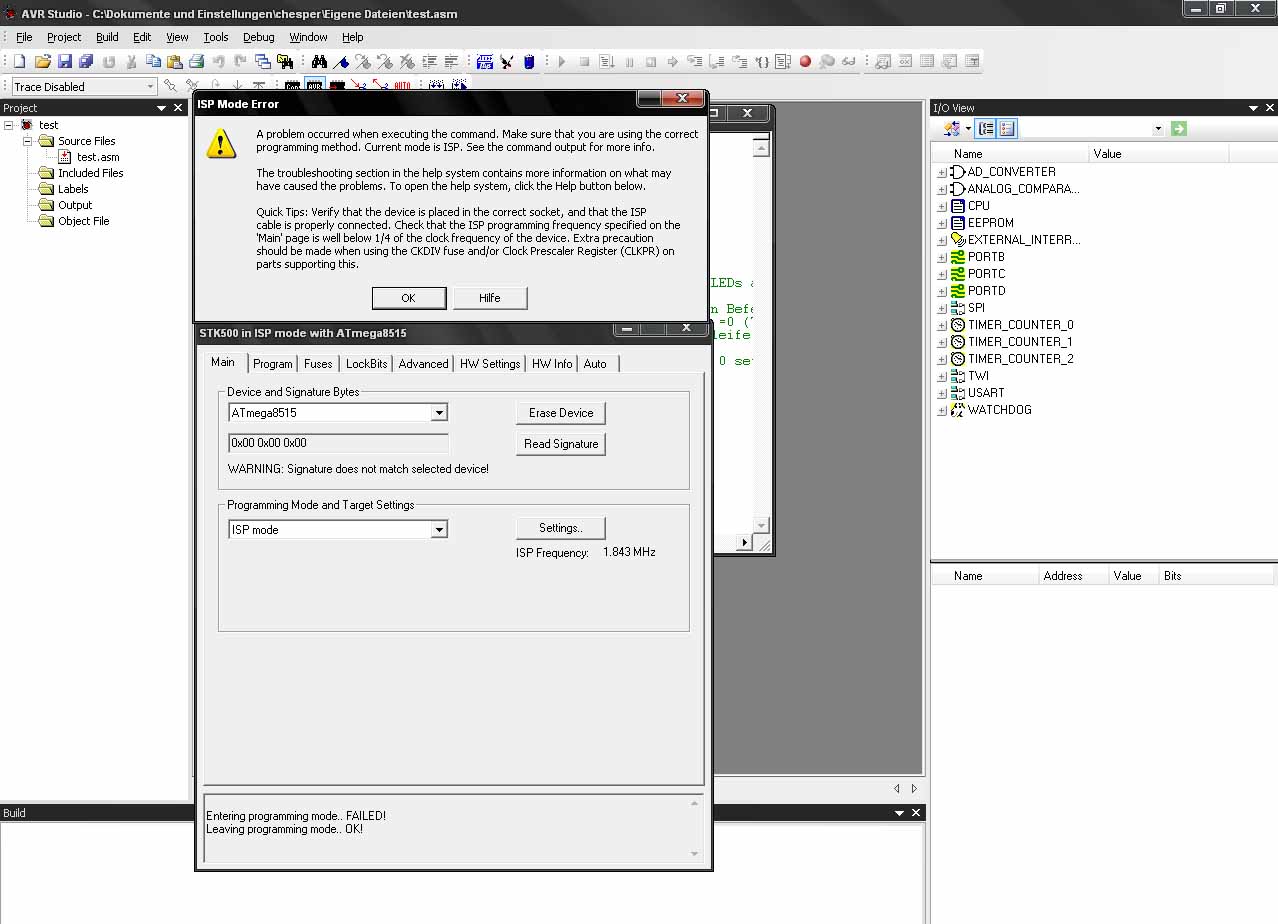
Task: Click the Paste clipboard icon
Action: click(x=174, y=61)
